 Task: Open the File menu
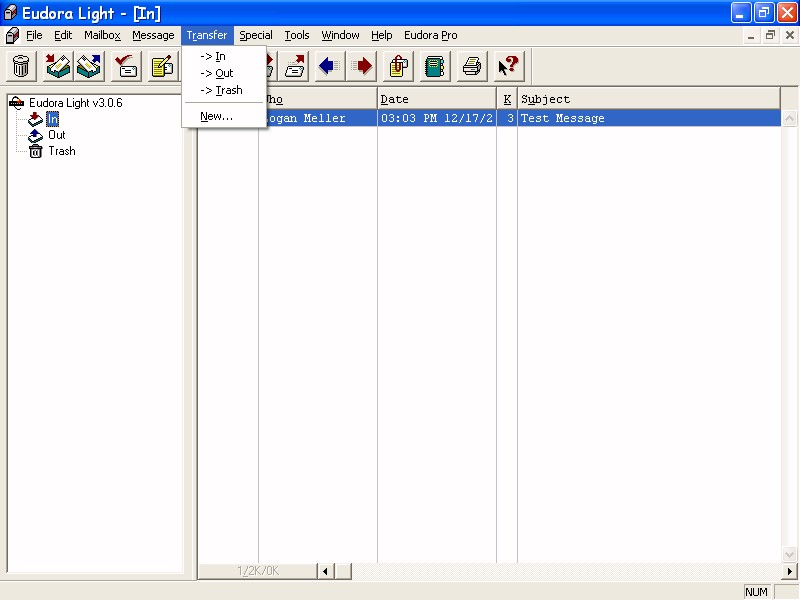[34, 35]
